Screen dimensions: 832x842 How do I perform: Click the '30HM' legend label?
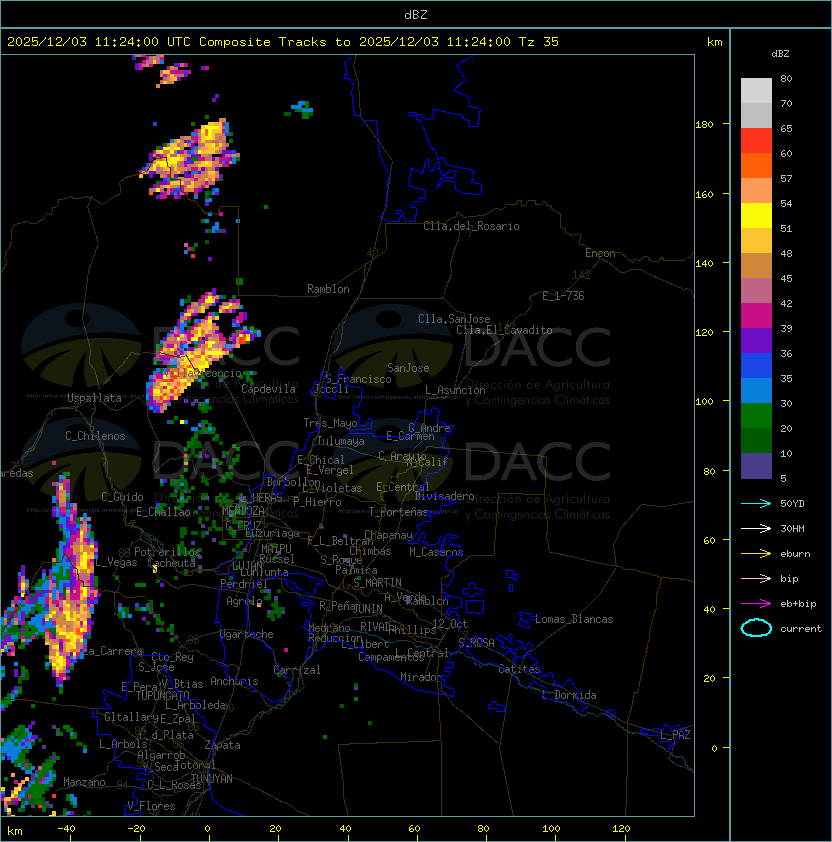[x=792, y=528]
